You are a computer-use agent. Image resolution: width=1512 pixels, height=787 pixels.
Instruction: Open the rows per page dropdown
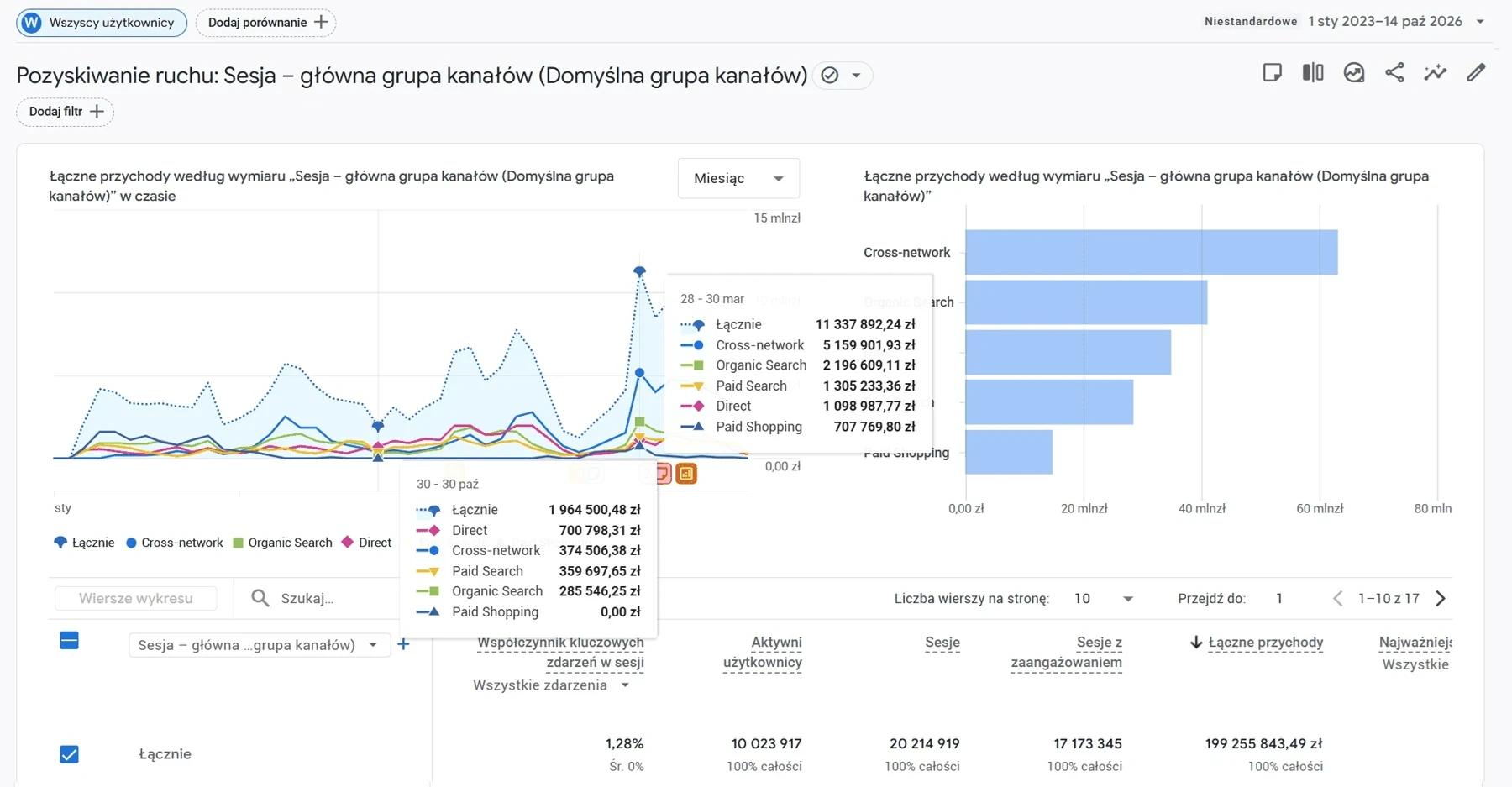[1104, 598]
